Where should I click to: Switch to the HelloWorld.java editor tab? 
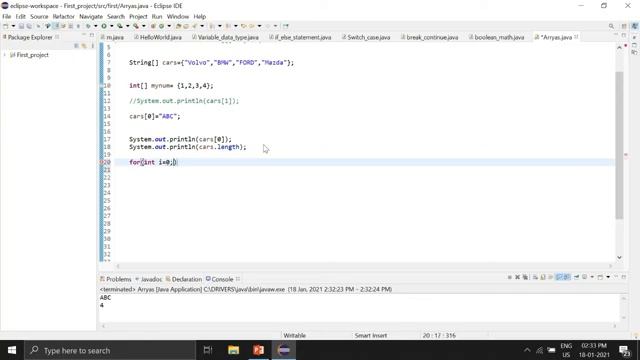pos(158,37)
